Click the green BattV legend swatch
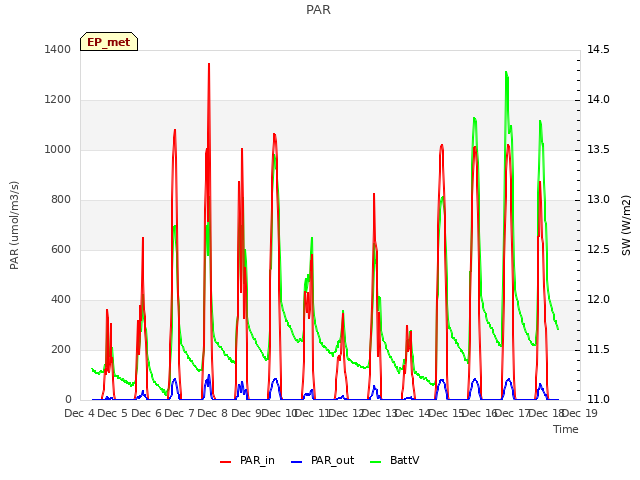This screenshot has height=480, width=640. (375, 462)
